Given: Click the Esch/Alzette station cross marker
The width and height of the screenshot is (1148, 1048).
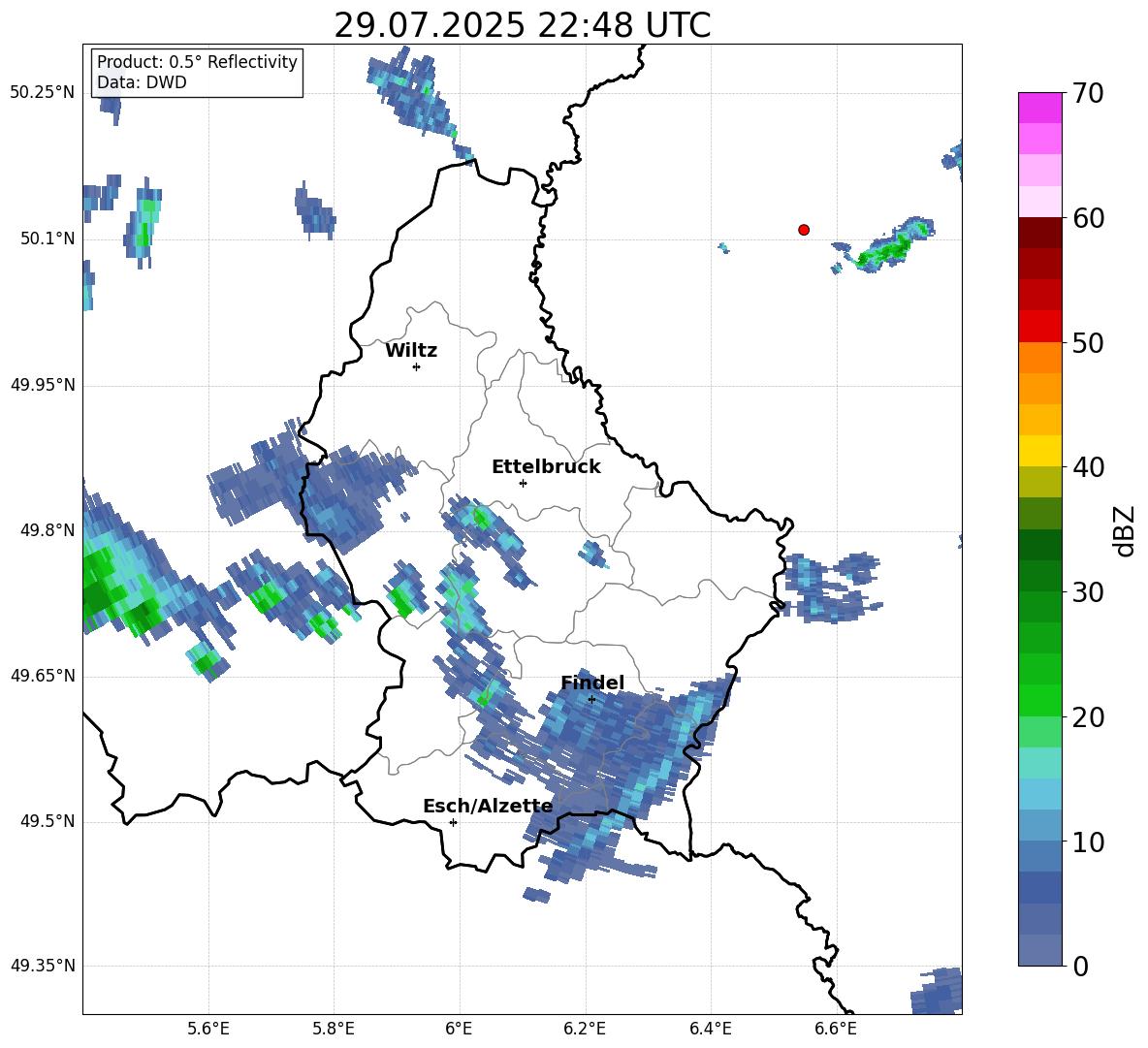Looking at the screenshot, I should click(453, 822).
